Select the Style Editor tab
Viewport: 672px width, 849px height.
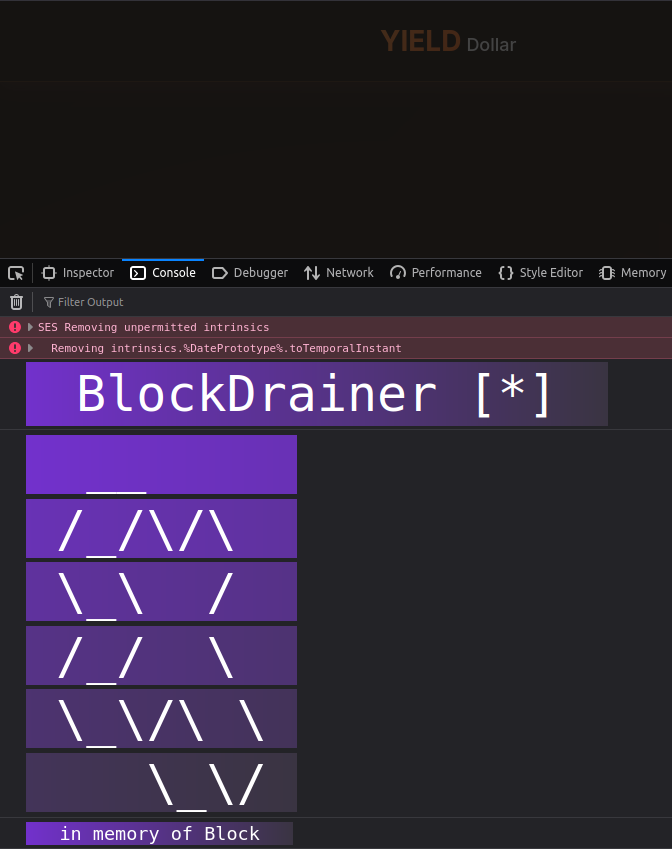click(x=540, y=273)
